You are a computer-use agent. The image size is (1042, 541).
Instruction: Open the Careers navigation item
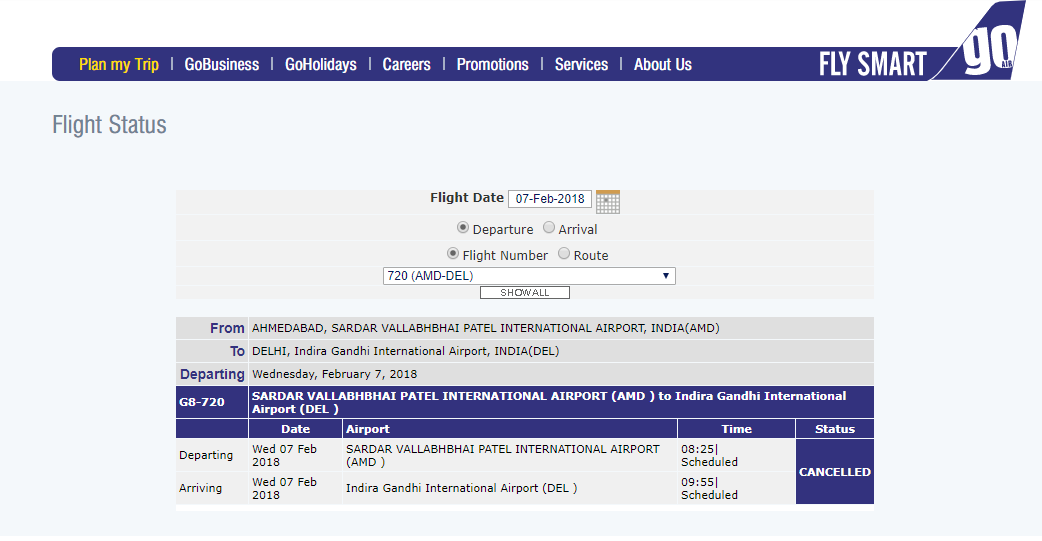[407, 64]
